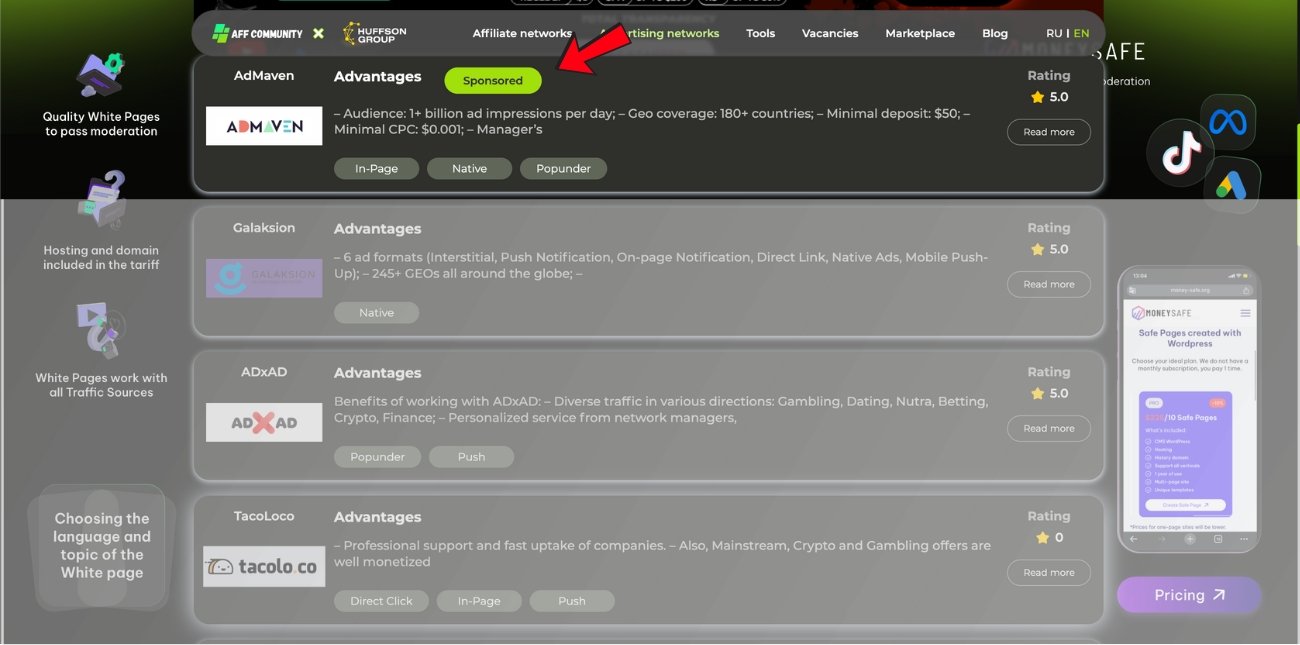1300x645 pixels.
Task: Toggle the Popunder format tag for AdMaven
Action: click(563, 168)
